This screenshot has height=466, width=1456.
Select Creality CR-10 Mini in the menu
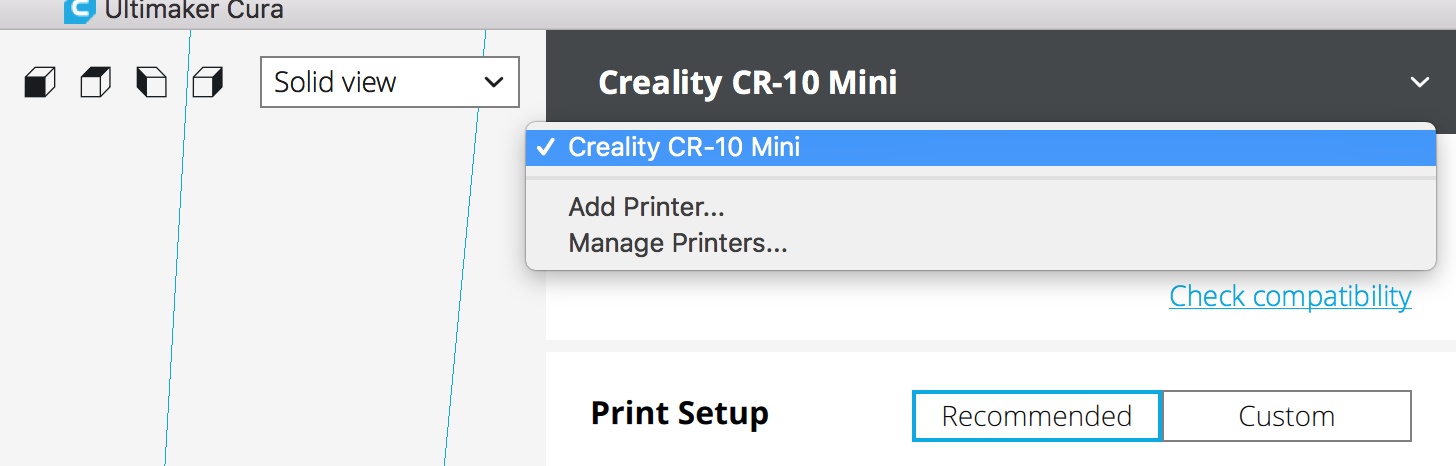tap(684, 148)
